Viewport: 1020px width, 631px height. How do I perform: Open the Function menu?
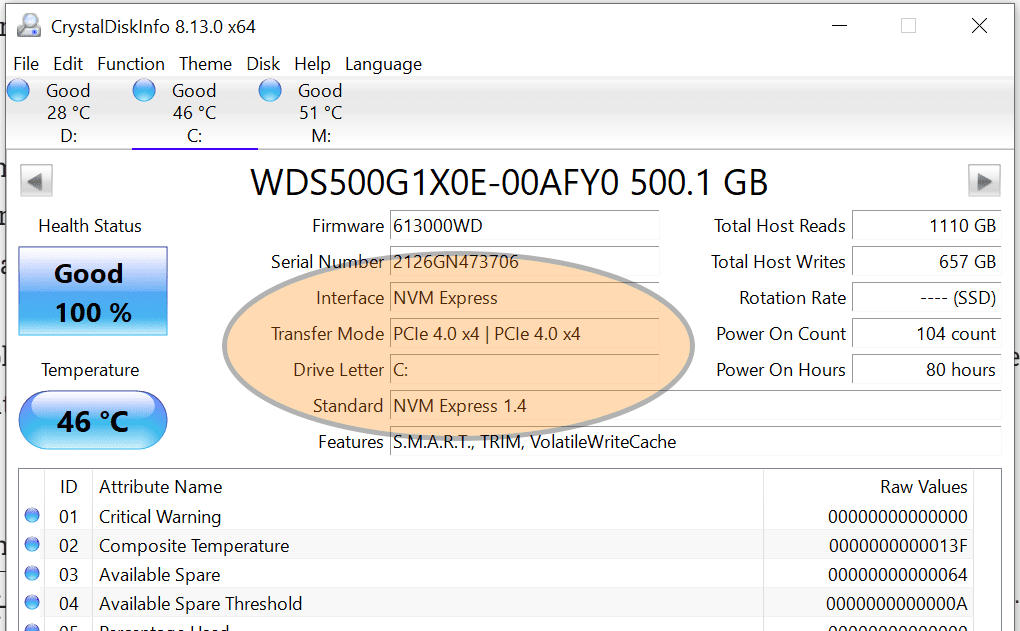(x=131, y=64)
